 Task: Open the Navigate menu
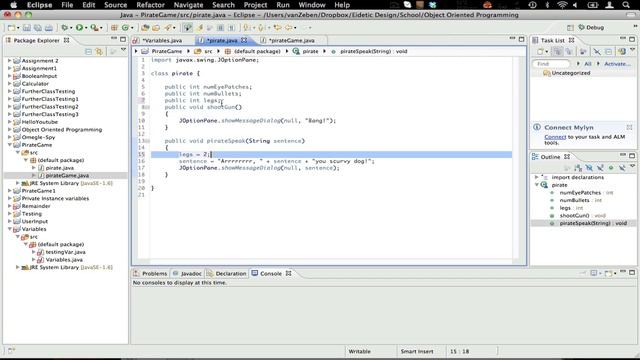click(x=188, y=5)
